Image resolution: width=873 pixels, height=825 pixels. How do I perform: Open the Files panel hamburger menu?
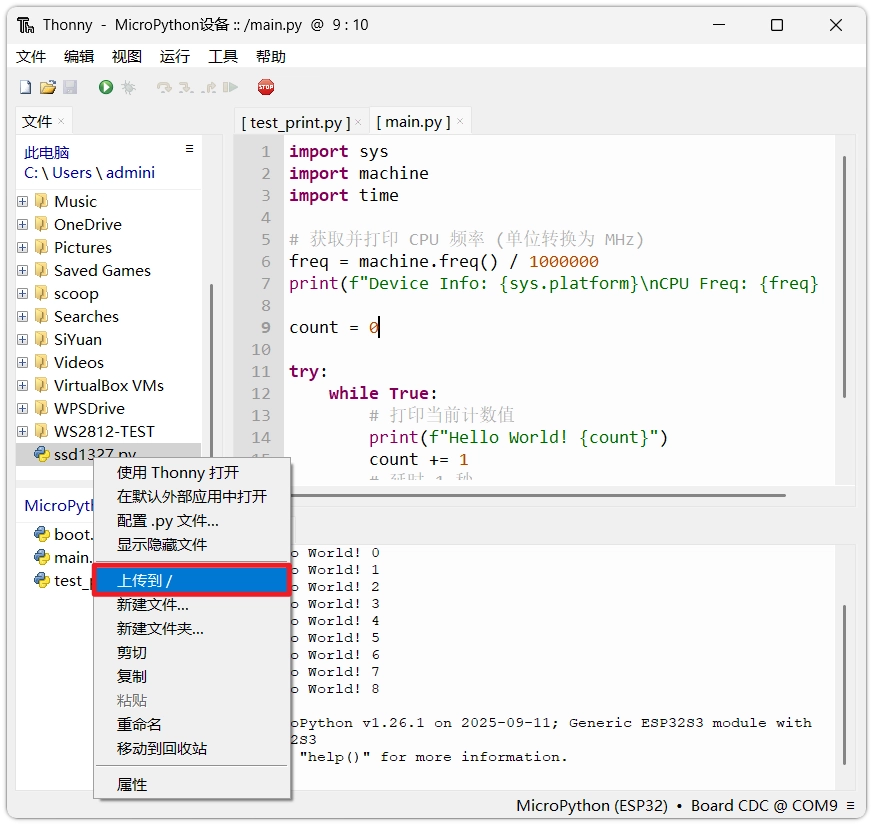(x=189, y=149)
